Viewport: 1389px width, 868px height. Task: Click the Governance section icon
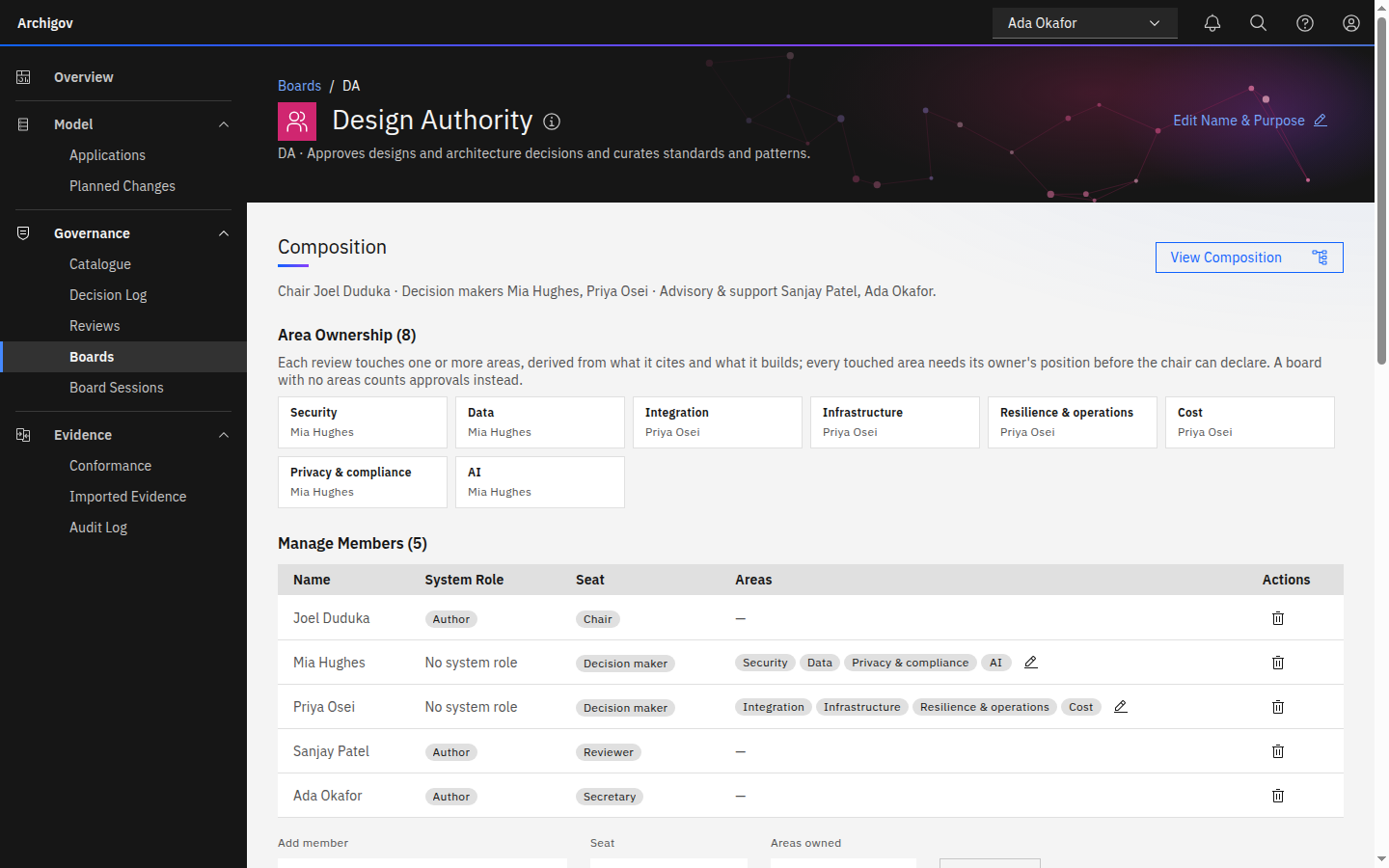pyautogui.click(x=23, y=233)
